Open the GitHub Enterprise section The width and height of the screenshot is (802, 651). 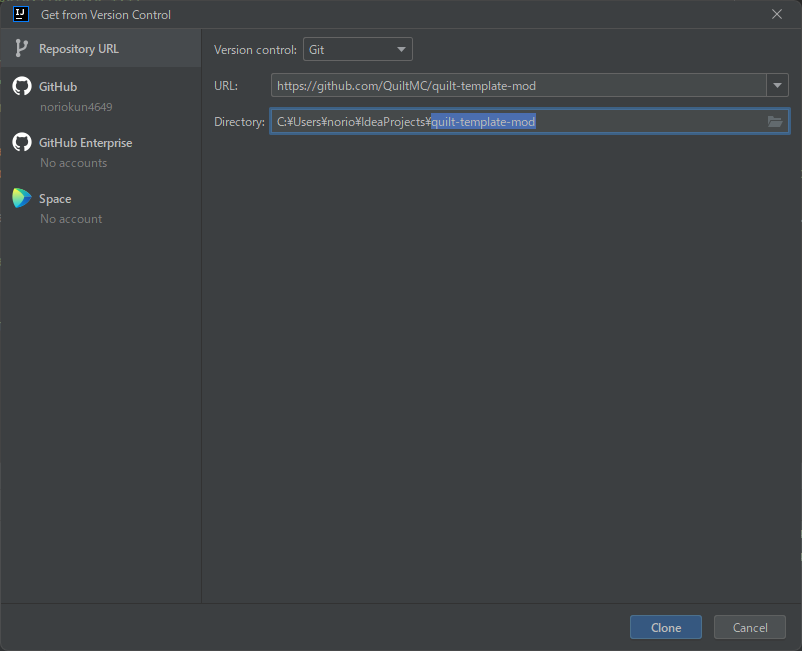(101, 152)
